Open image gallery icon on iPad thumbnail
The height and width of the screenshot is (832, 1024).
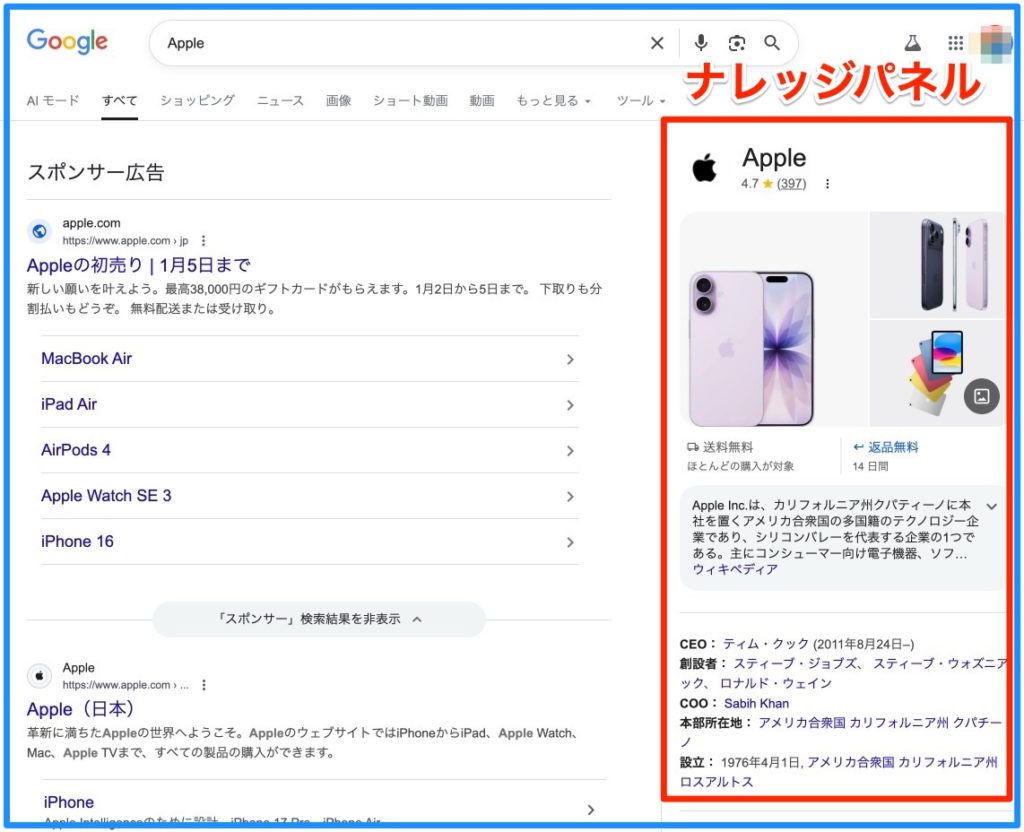click(981, 396)
